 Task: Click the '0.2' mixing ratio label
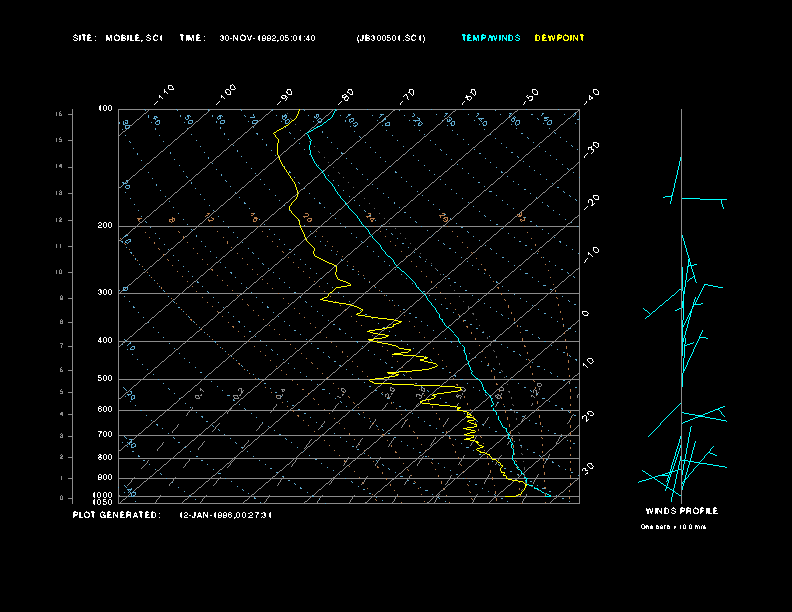tap(238, 394)
